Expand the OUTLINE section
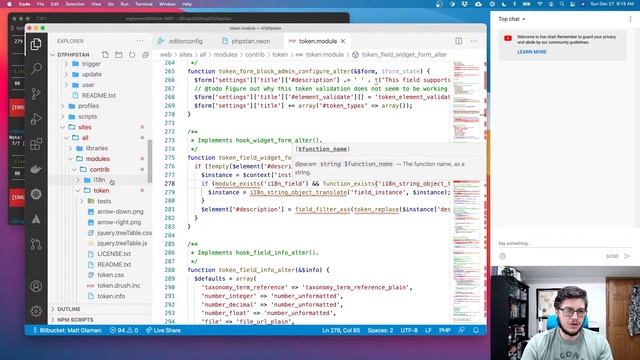 (69, 309)
